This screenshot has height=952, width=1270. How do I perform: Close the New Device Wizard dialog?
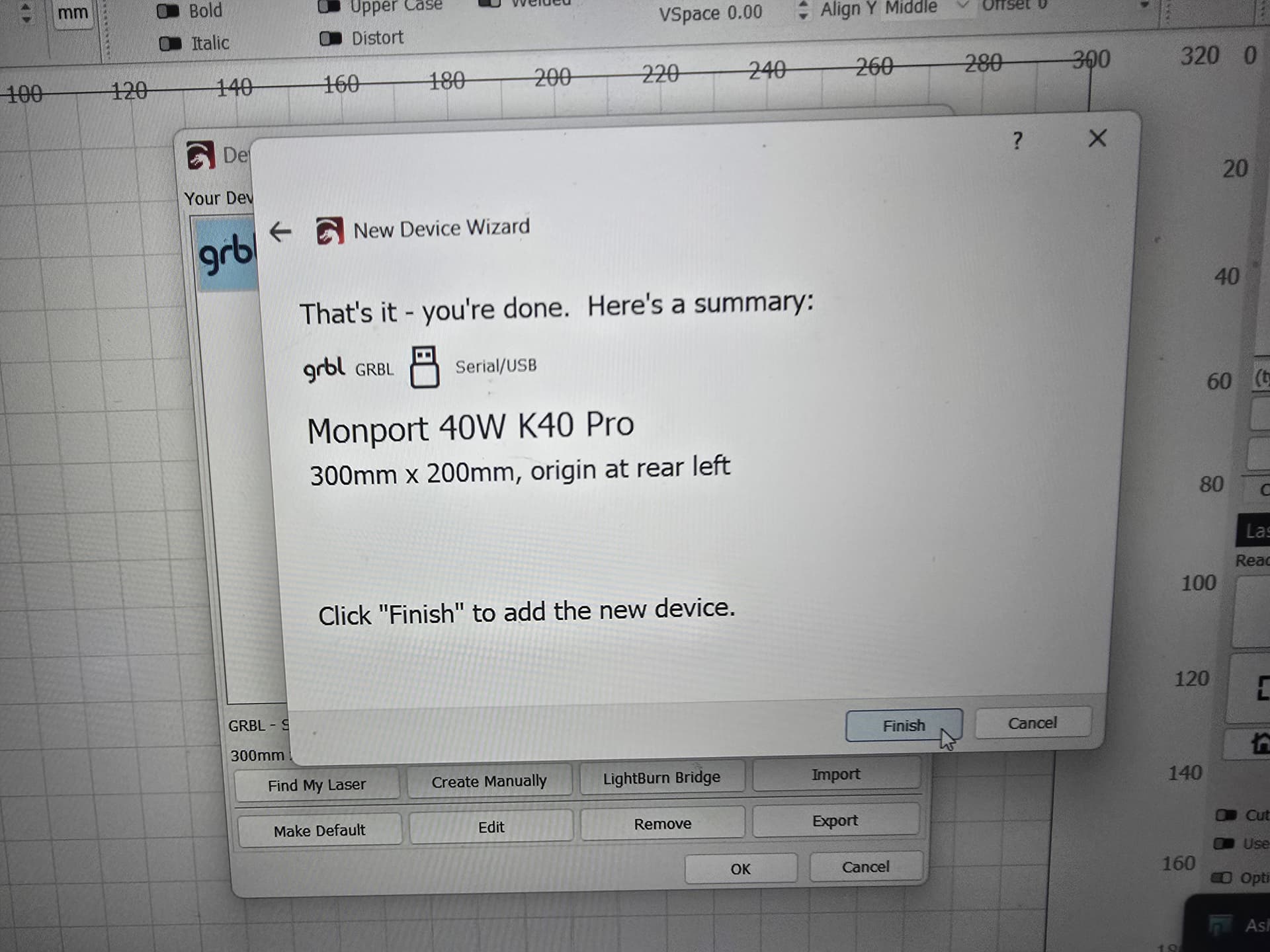(x=1097, y=138)
